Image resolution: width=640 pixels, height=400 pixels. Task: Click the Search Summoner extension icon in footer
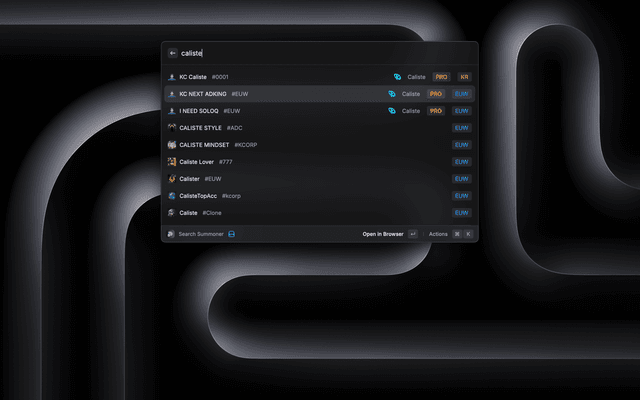[172, 234]
